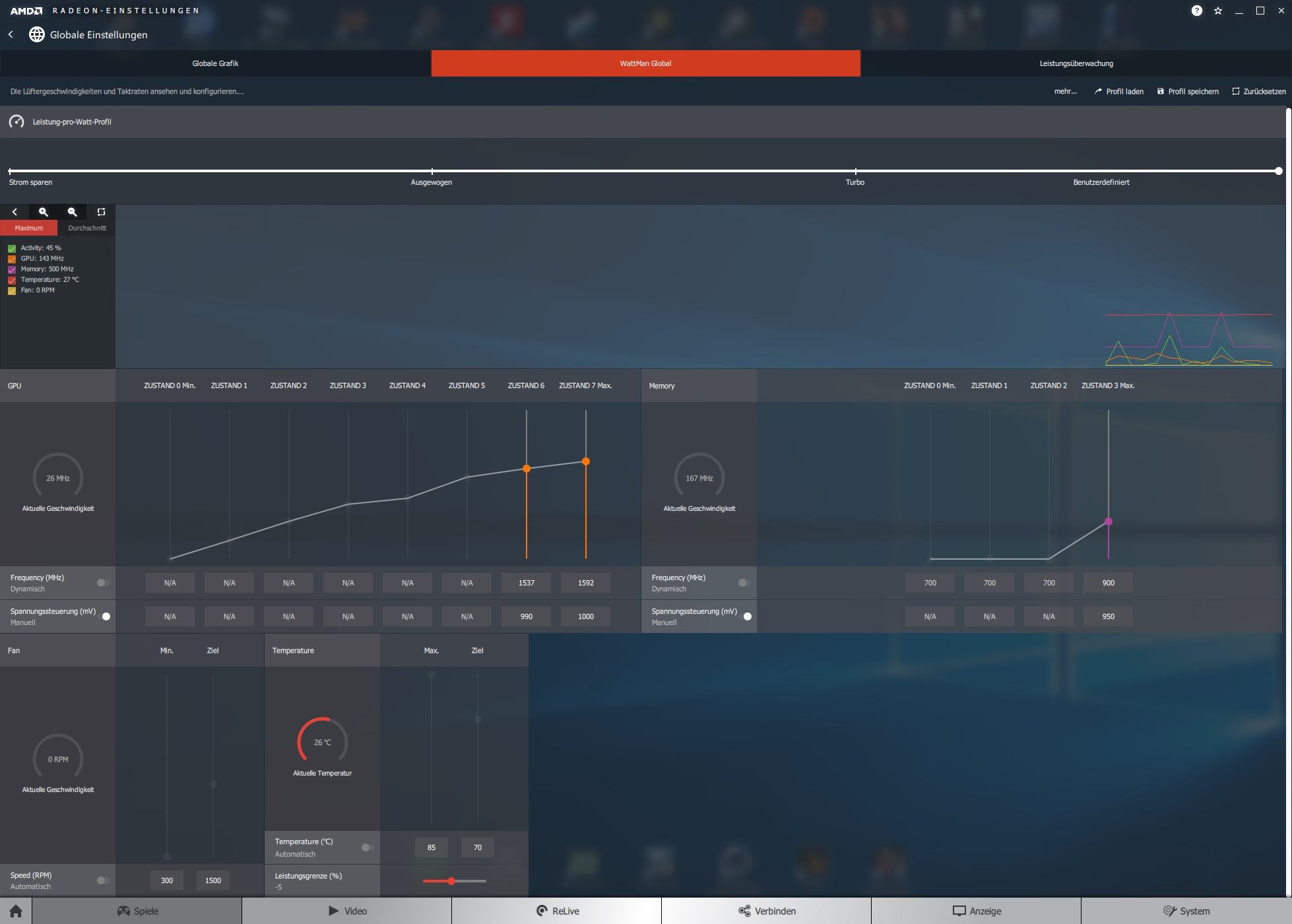
Task: Switch to the Globale Grafik tab
Action: tap(215, 63)
